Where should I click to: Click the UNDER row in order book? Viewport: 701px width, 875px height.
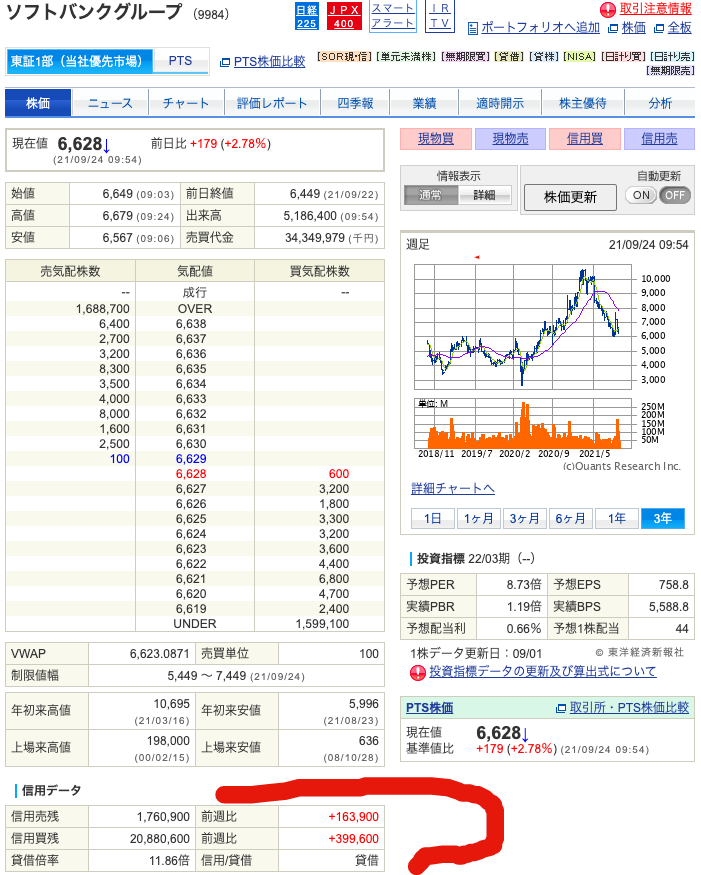click(195, 624)
